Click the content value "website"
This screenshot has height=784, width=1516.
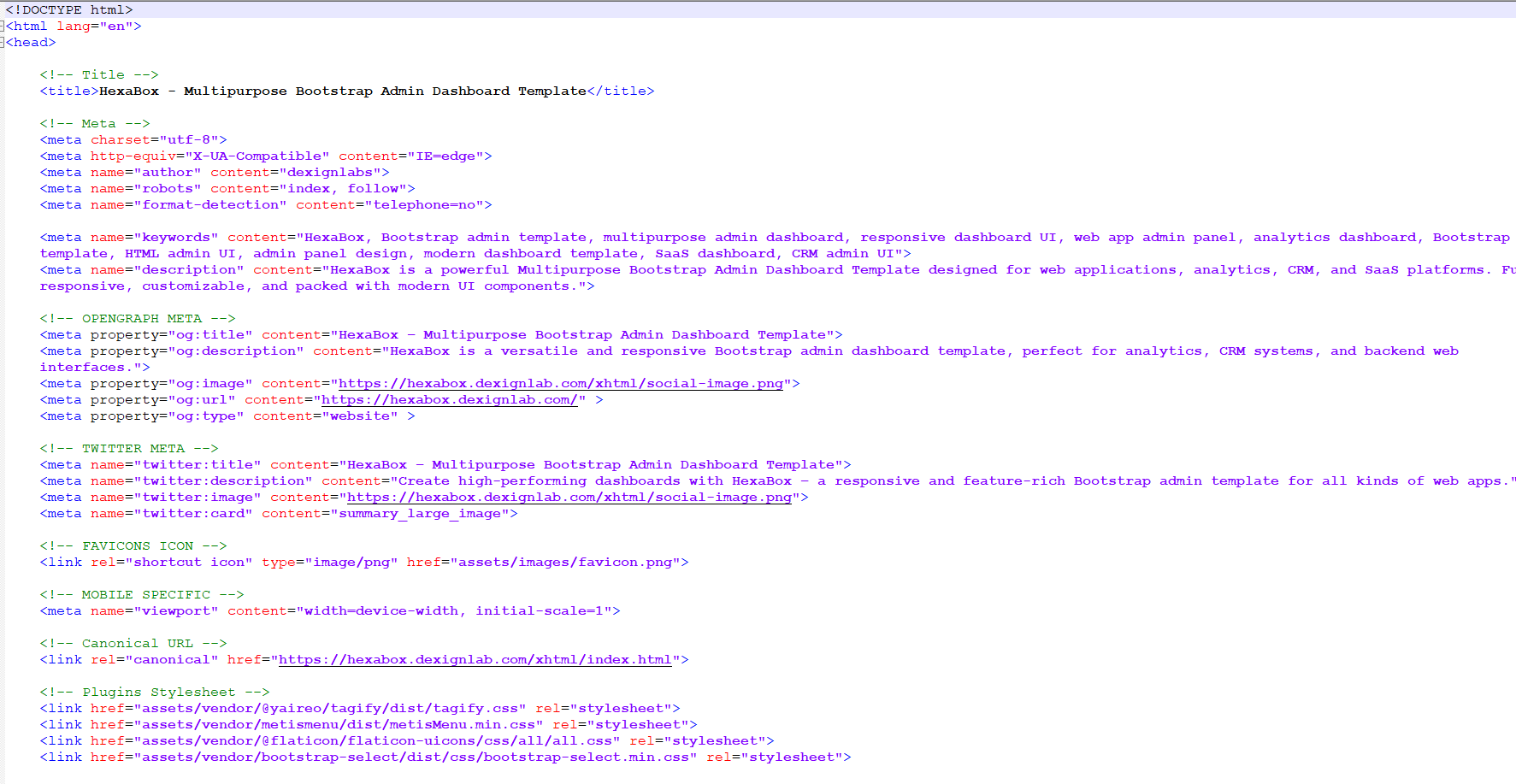[x=360, y=416]
